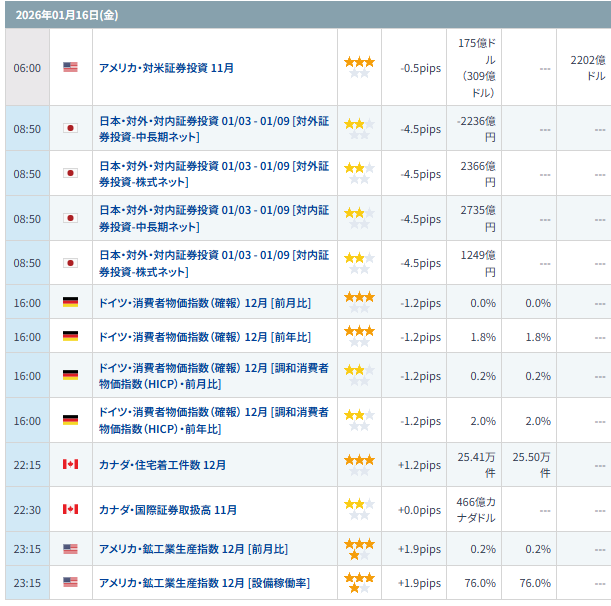Click the 22:30 time cell
The width and height of the screenshot is (611, 606).
click(x=27, y=510)
